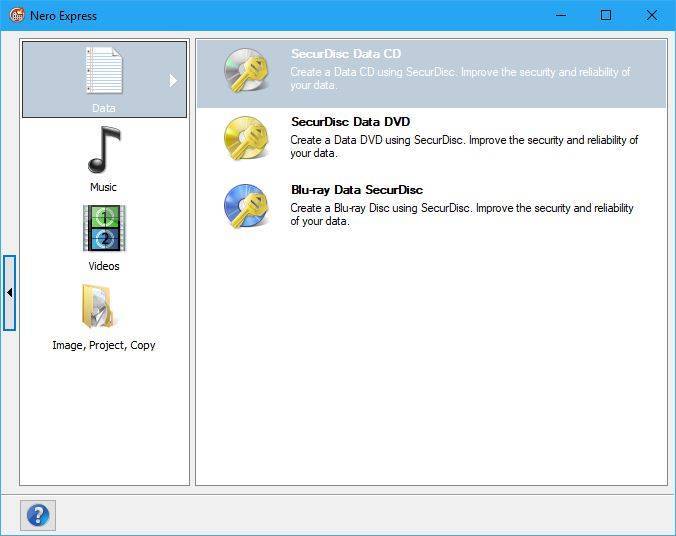The width and height of the screenshot is (676, 536).
Task: Minimize the Nero Express window
Action: pos(561,15)
